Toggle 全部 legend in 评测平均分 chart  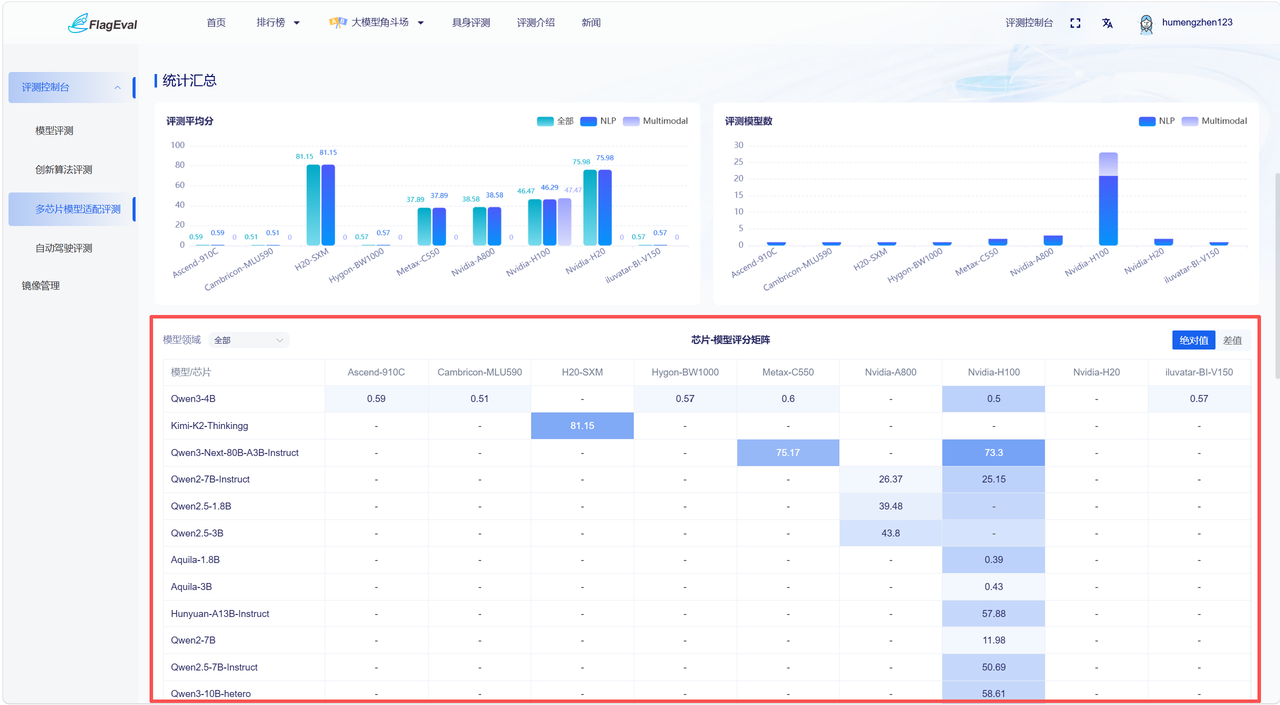coord(555,121)
